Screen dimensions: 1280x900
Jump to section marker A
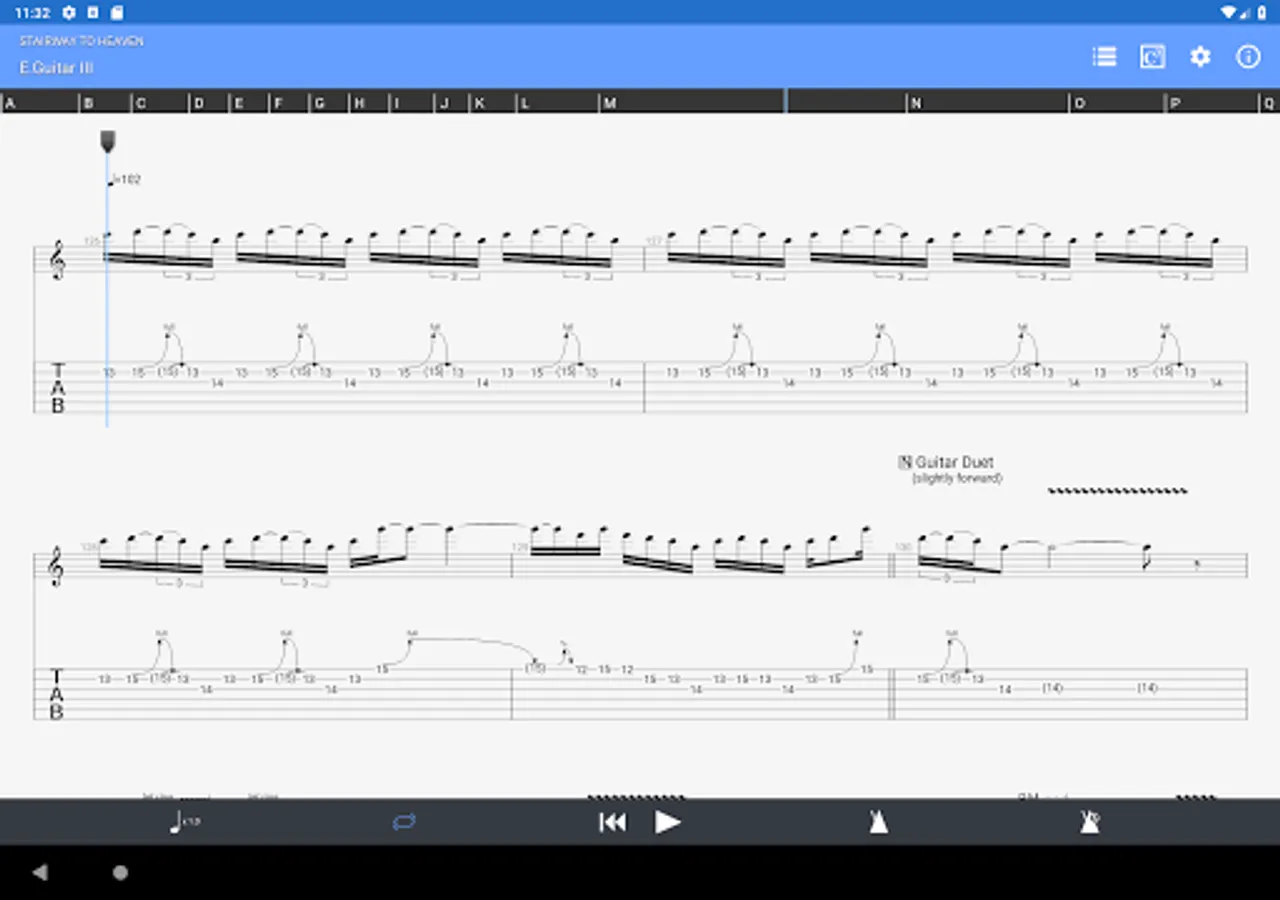[8, 103]
